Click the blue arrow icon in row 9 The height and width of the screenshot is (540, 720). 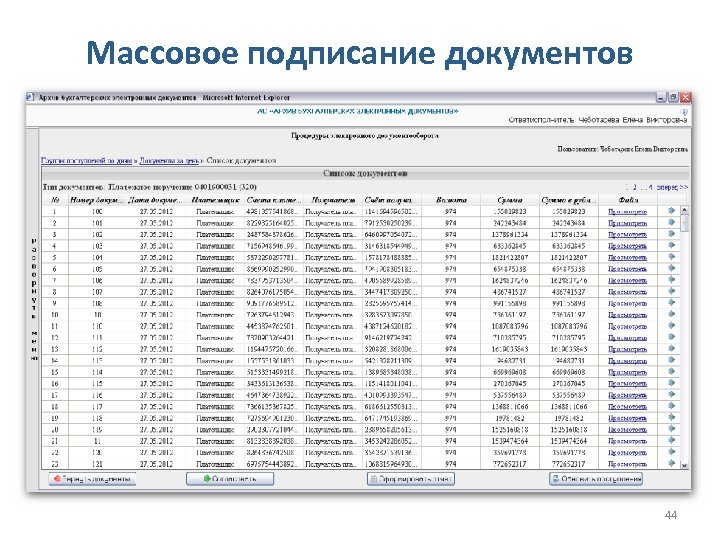(x=671, y=303)
